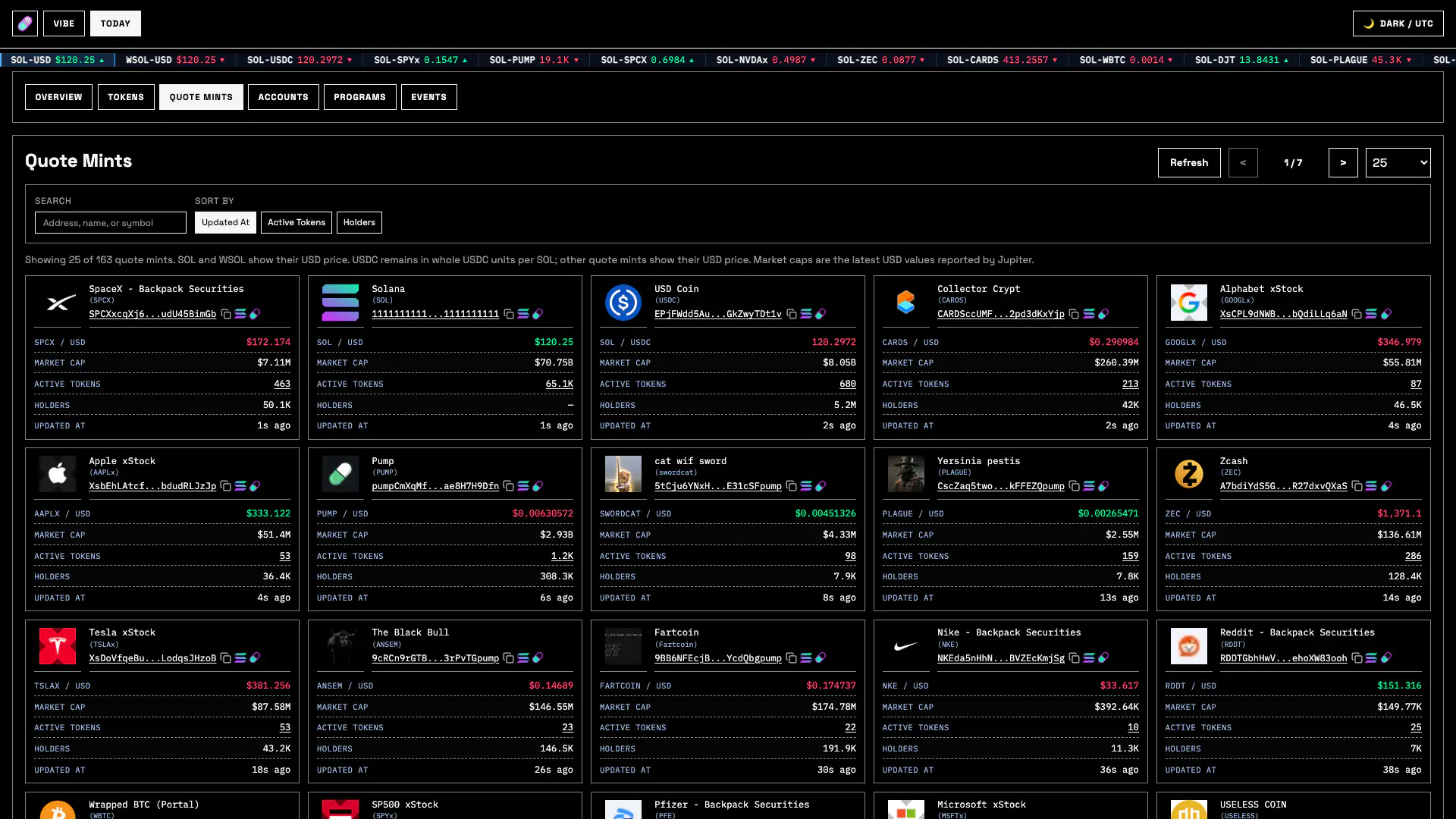1456x819 pixels.
Task: Click the Tesla xStock logo thumbnail
Action: 58,646
